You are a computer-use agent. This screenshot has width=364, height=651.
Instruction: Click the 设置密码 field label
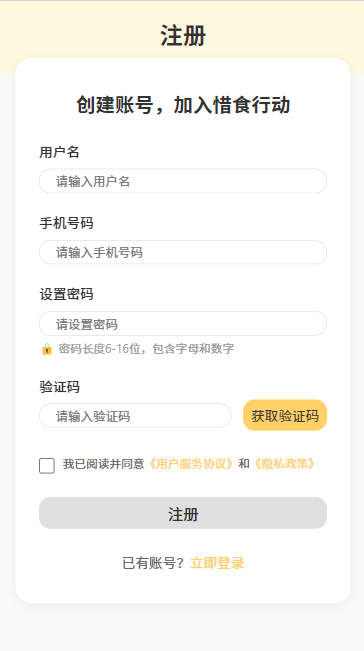point(66,294)
